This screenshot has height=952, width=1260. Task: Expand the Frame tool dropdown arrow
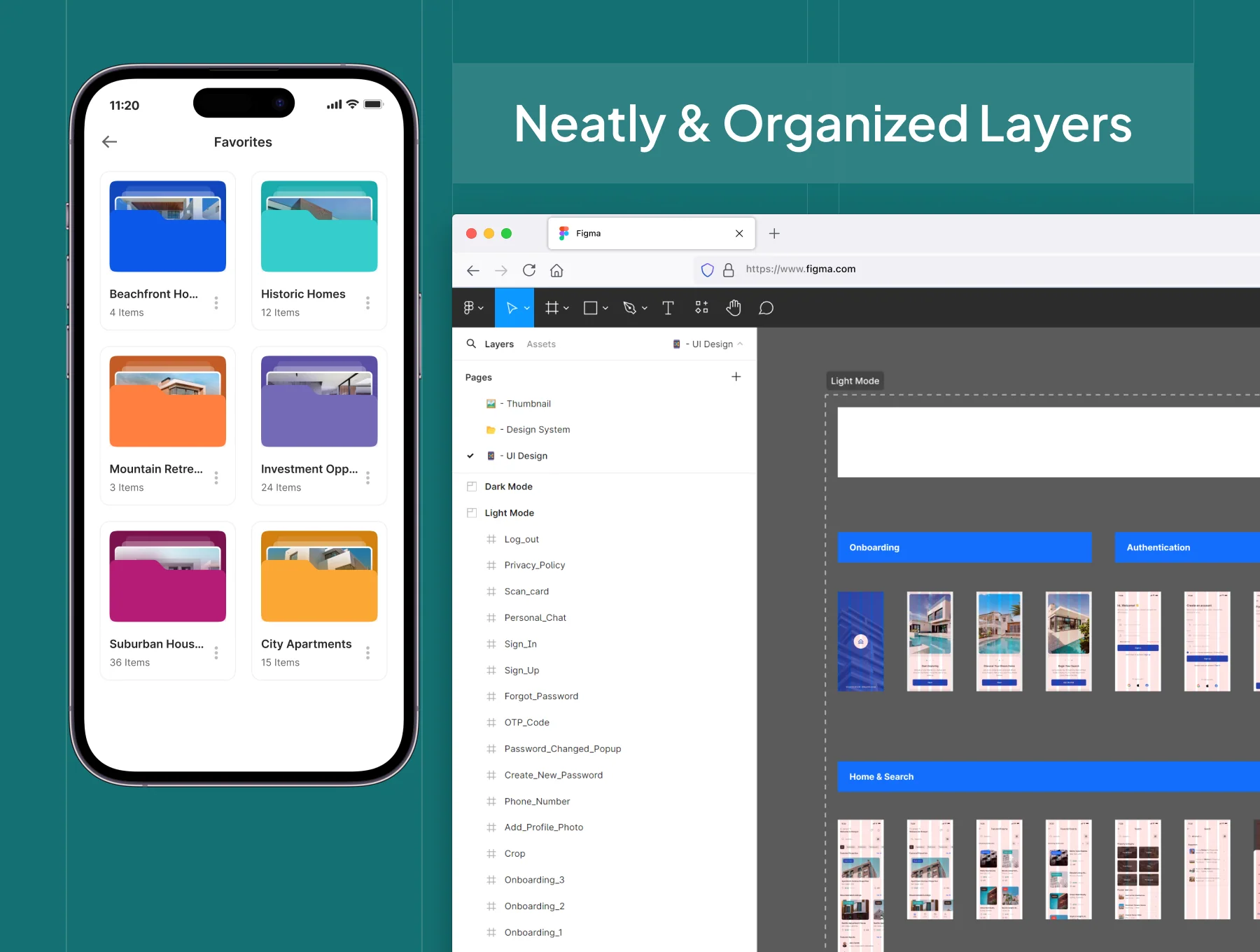click(566, 309)
